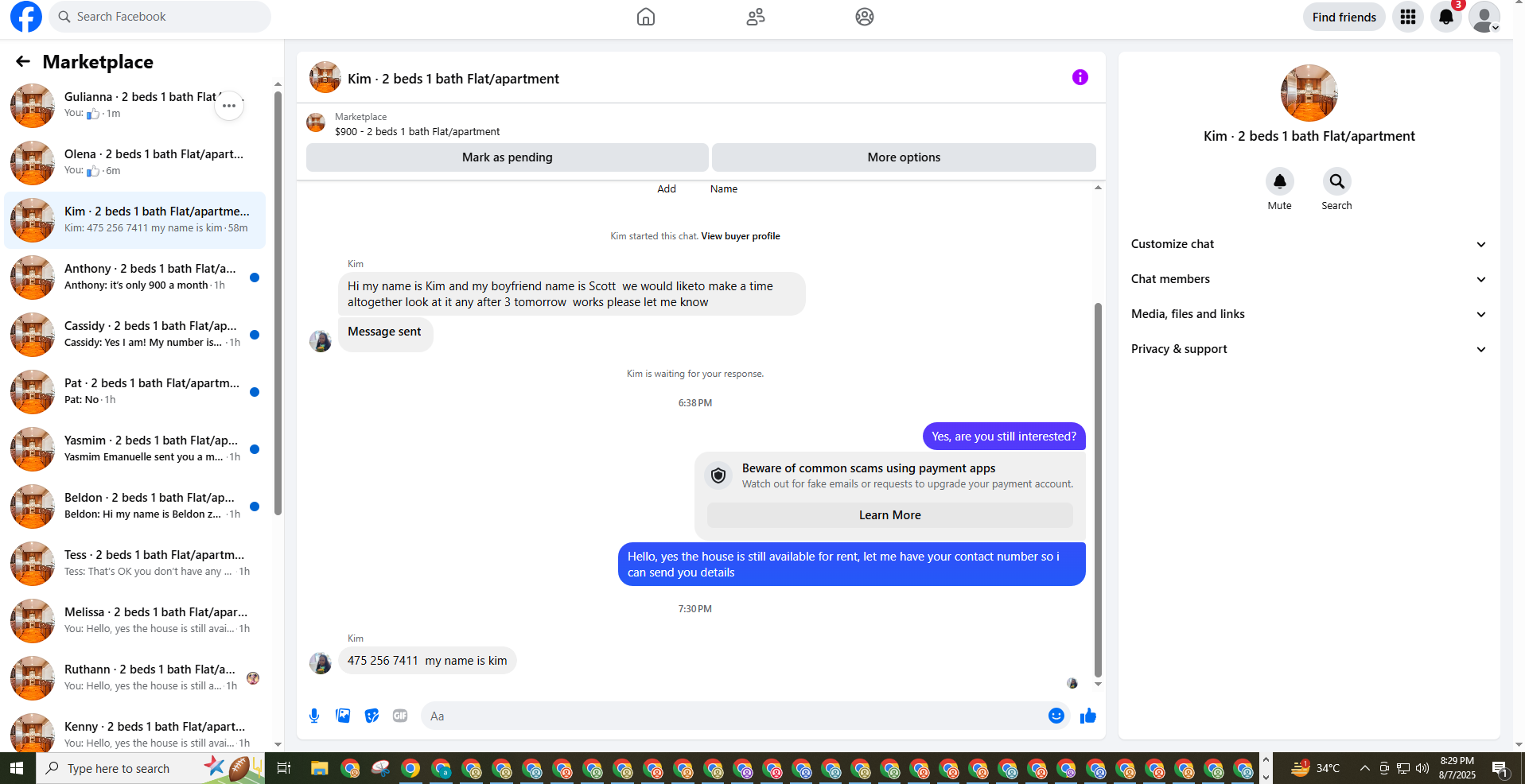Click the Name option above the chat
This screenshot has width=1525, height=784.
724,189
